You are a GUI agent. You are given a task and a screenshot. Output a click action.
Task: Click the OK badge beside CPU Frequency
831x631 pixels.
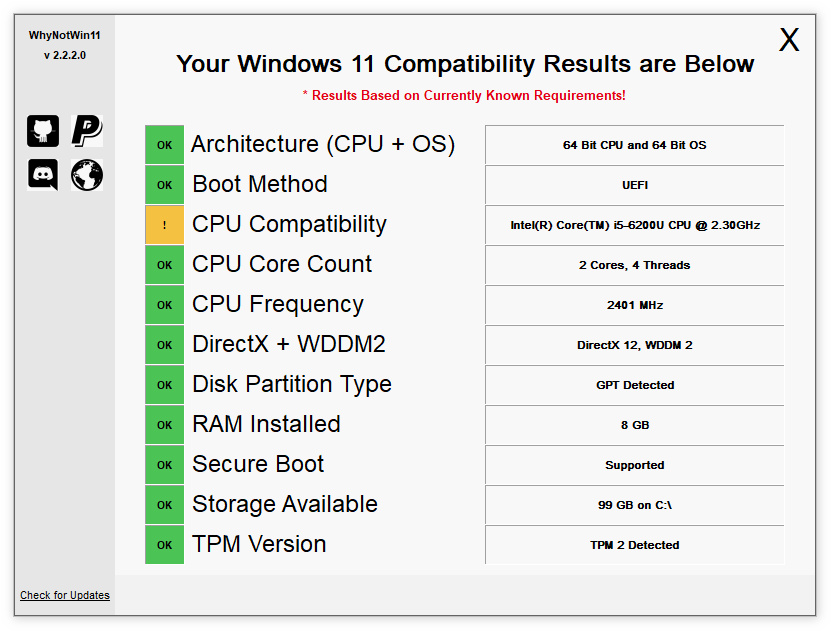click(x=164, y=305)
